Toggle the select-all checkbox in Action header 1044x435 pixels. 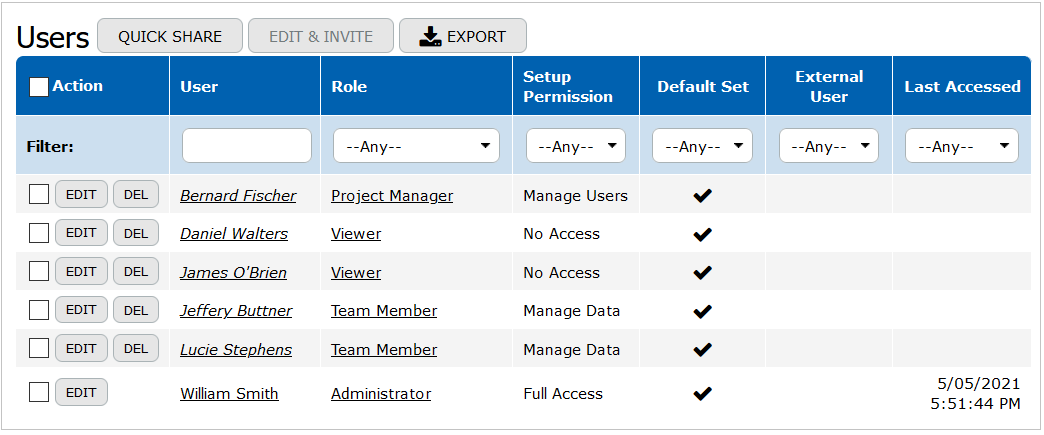tap(39, 87)
